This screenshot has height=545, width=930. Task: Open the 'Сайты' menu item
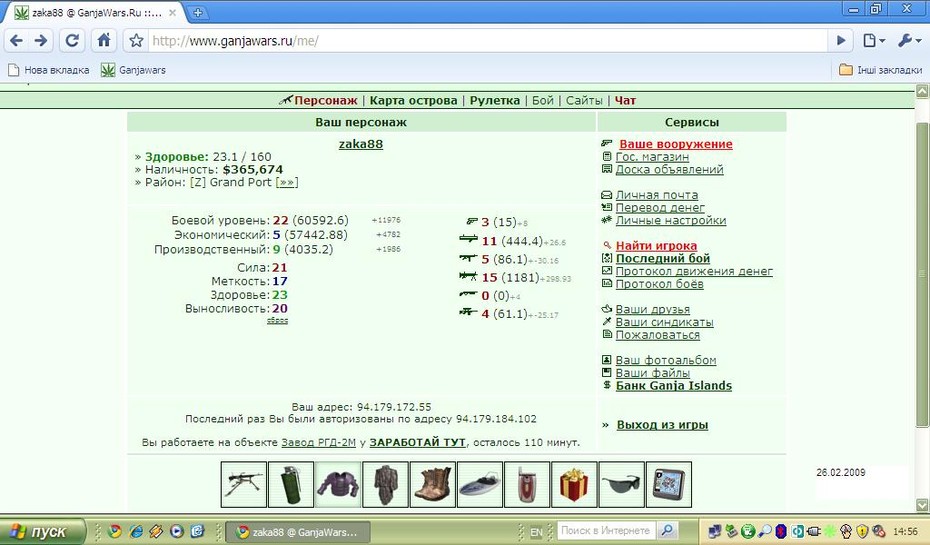(584, 100)
